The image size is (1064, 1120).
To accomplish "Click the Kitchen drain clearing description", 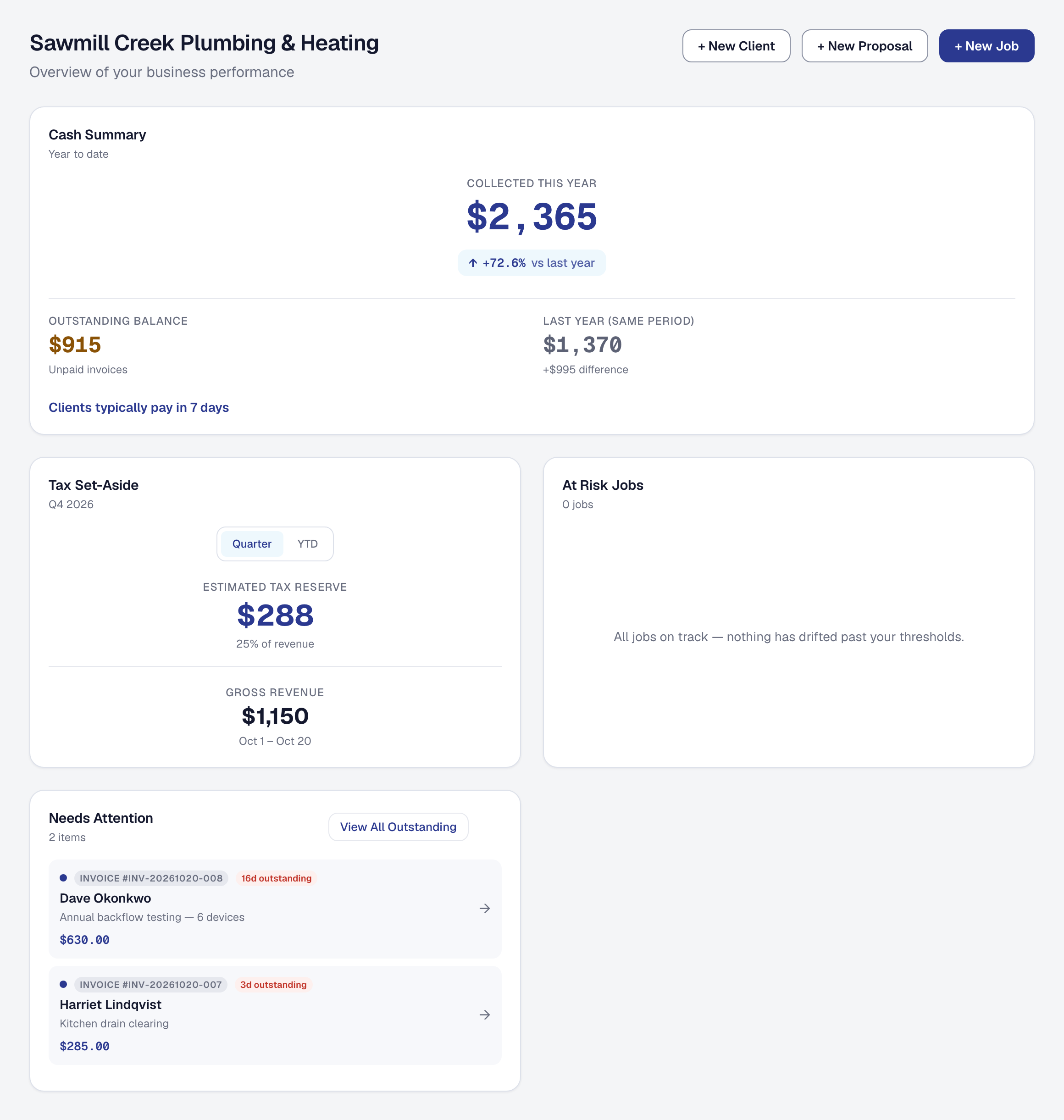I will coord(114,1024).
